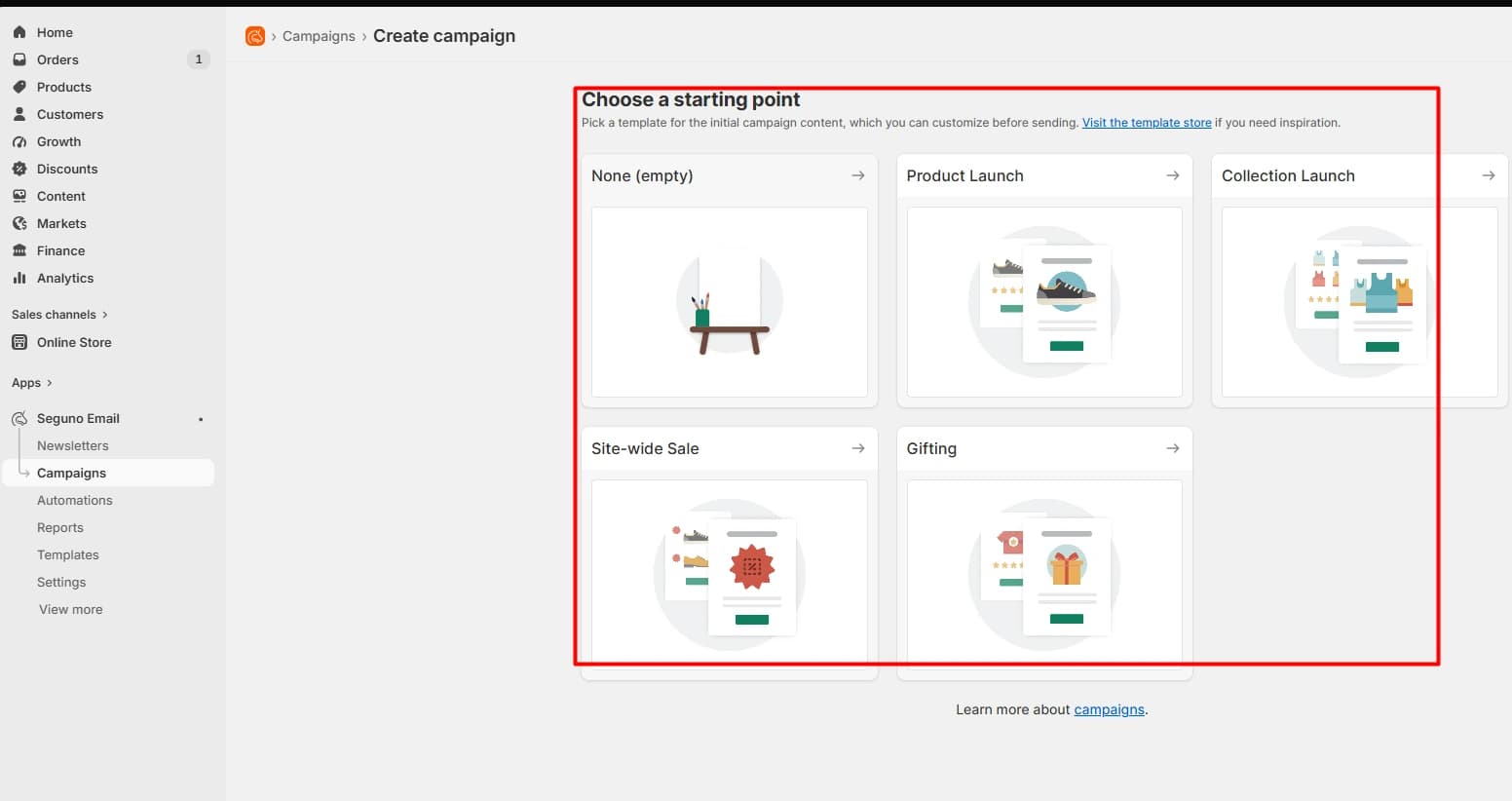Open Markets globe icon
Screen dimensions: 1512x801
pos(19,223)
